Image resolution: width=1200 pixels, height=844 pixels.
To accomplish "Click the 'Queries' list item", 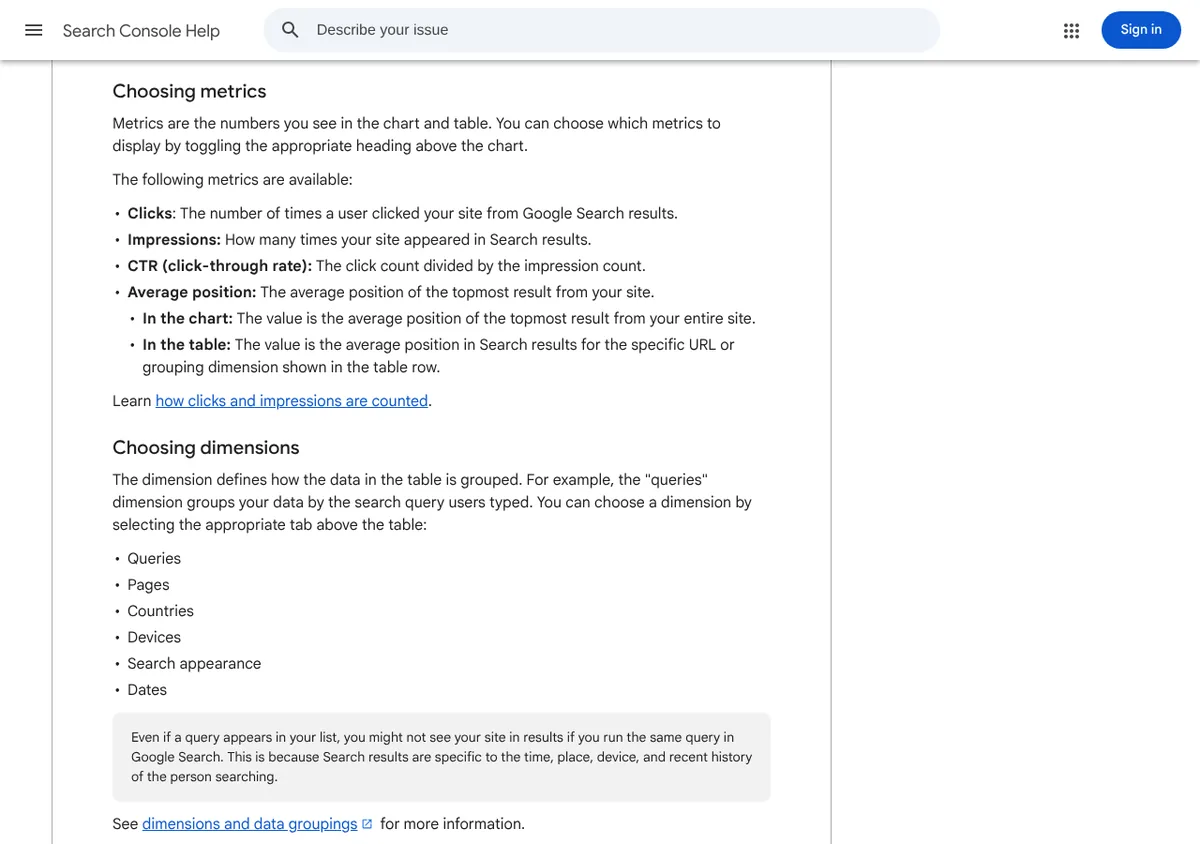I will point(154,558).
